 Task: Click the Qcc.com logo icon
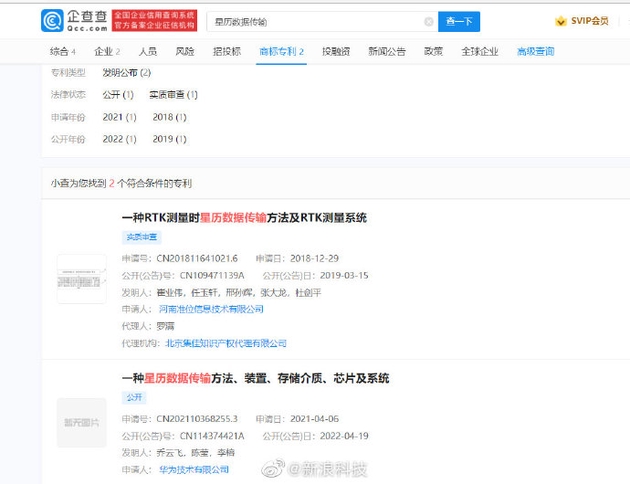coord(52,20)
